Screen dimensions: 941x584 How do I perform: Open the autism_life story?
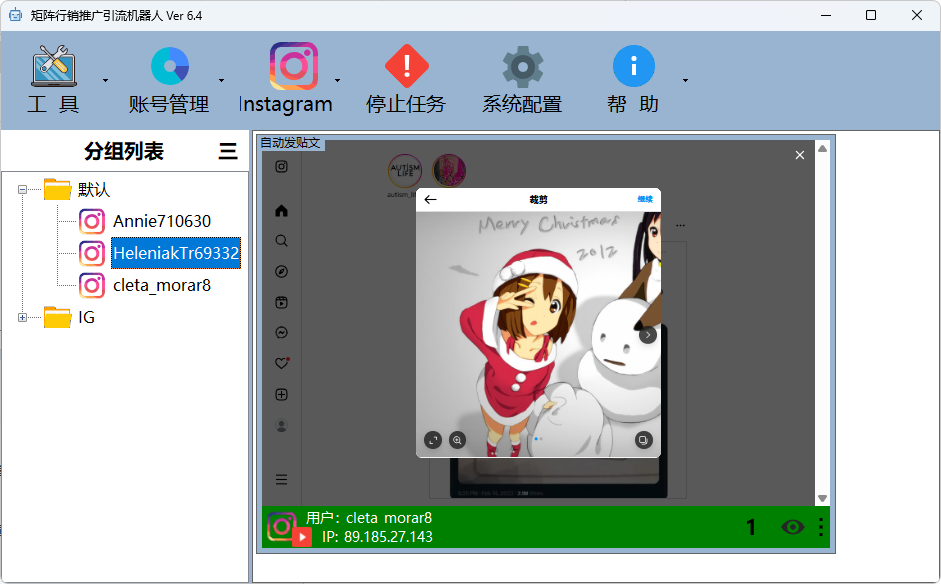pos(404,171)
